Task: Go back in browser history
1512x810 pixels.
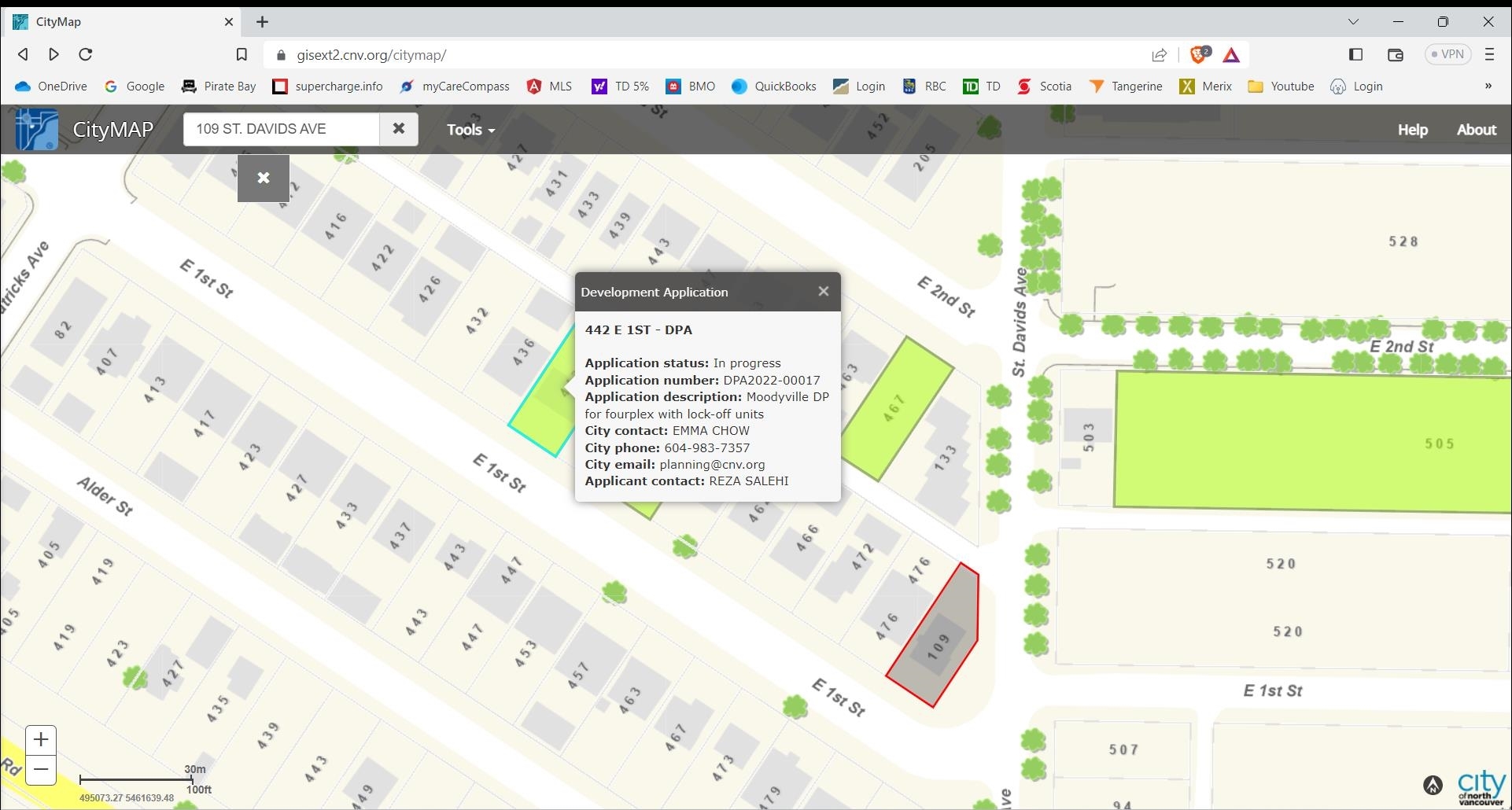Action: (x=23, y=54)
